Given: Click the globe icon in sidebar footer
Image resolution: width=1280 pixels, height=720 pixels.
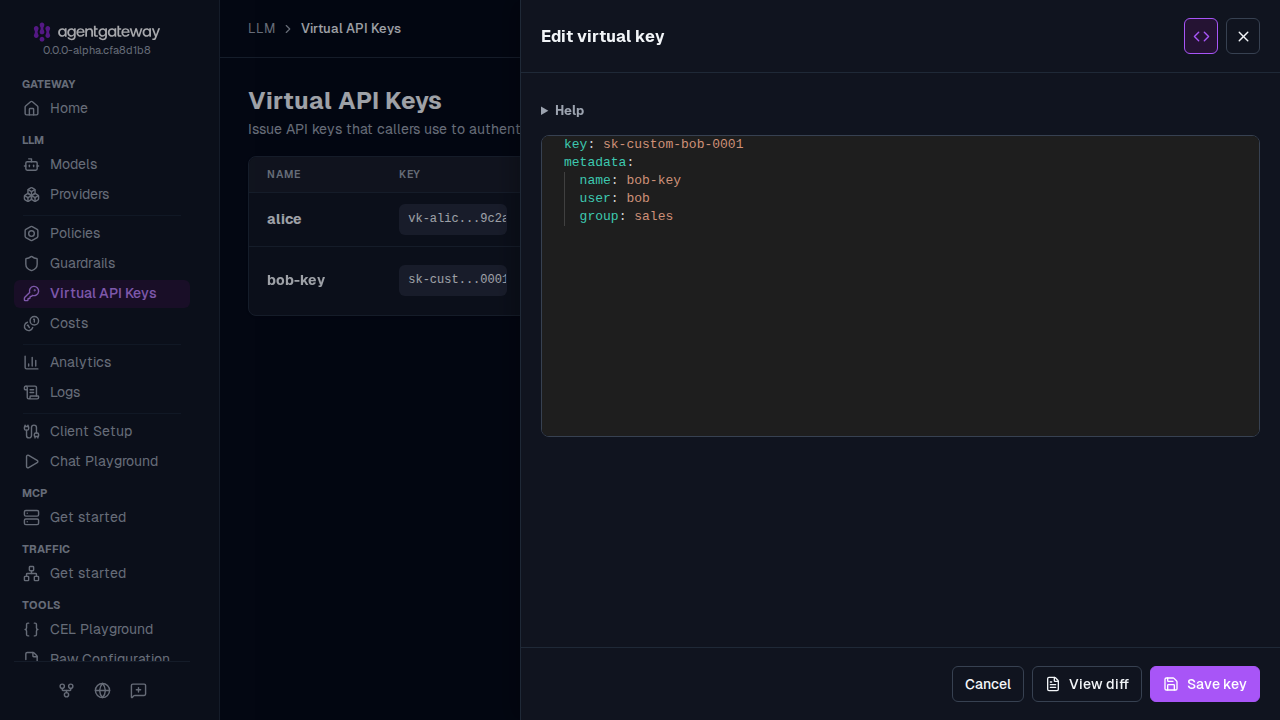Looking at the screenshot, I should (102, 690).
